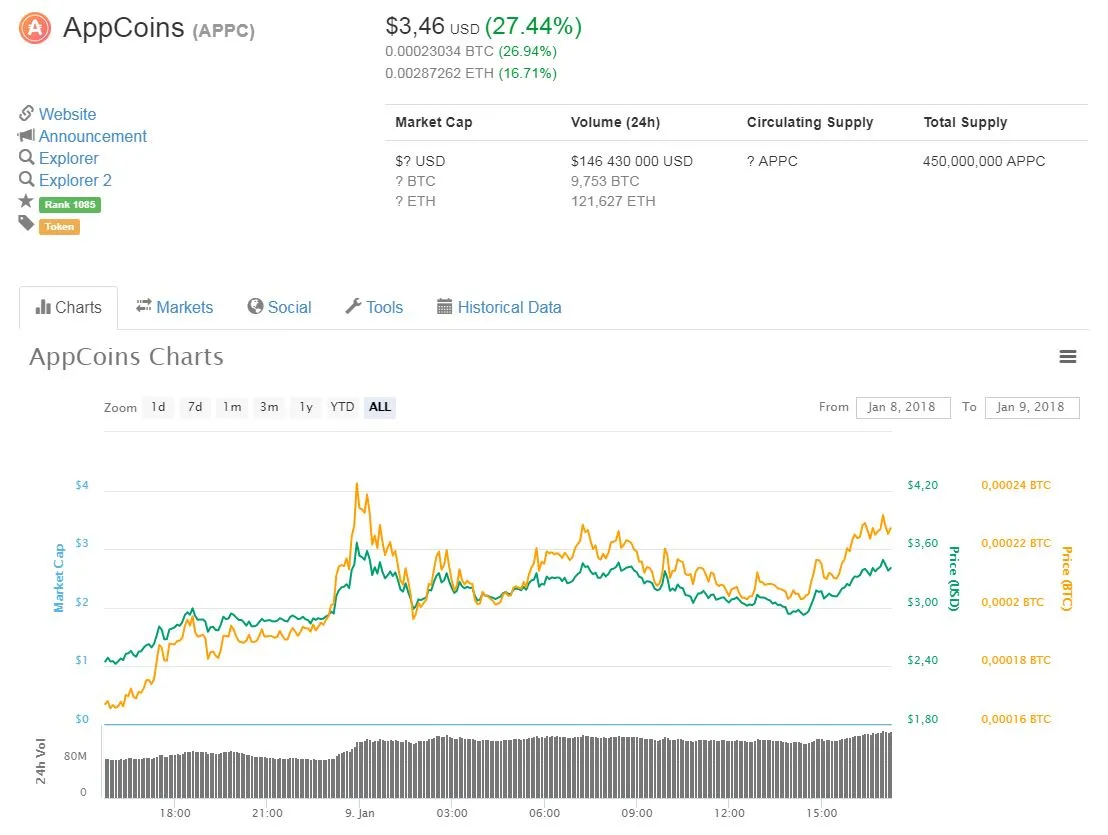Screen dimensions: 1108x835
Task: Click the bar chart icon in Charts tab
Action: [x=43, y=307]
